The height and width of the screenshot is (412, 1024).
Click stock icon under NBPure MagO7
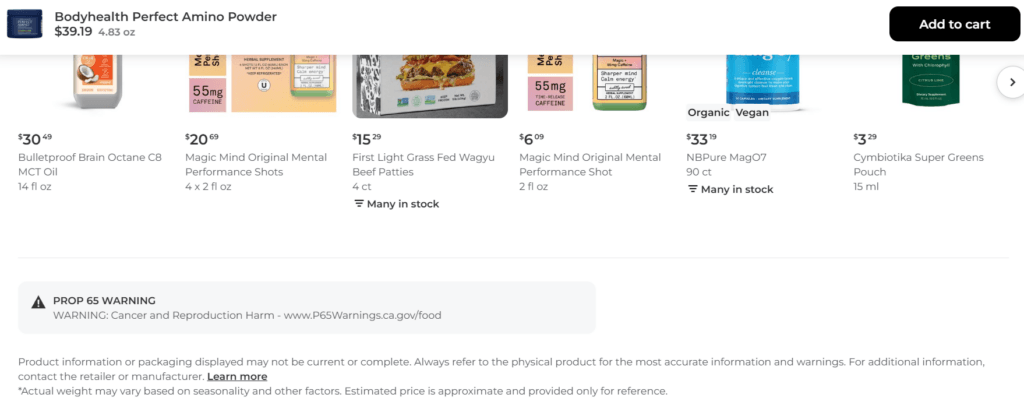693,189
